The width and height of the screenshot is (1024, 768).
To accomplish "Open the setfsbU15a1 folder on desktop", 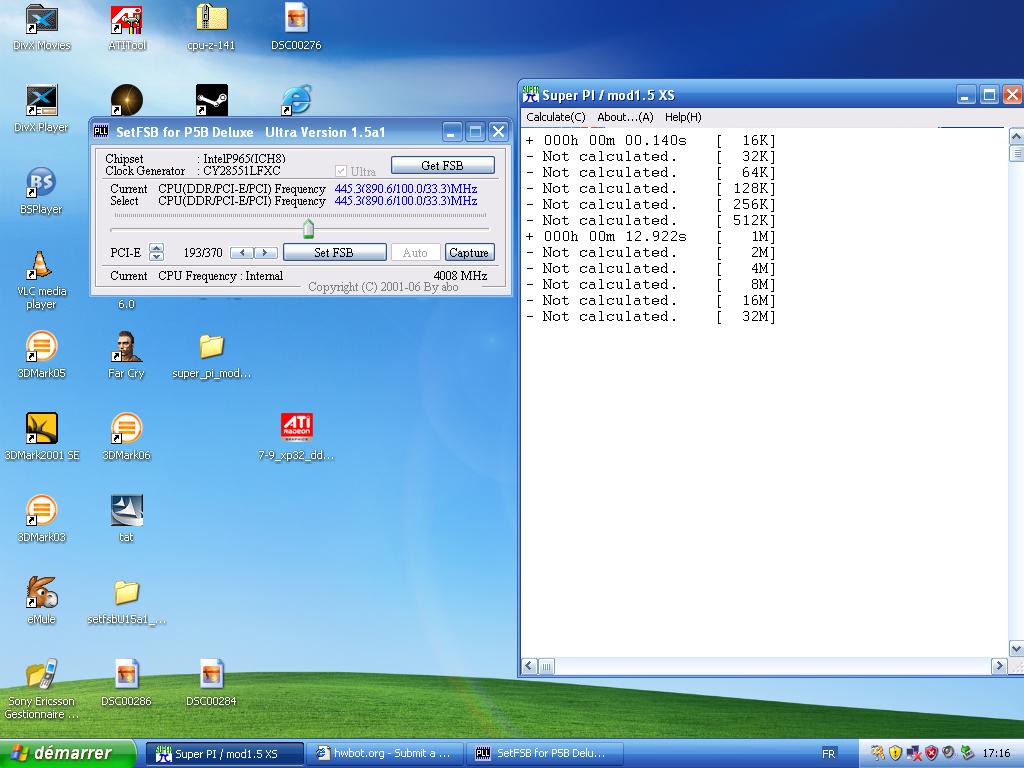I will [x=126, y=601].
